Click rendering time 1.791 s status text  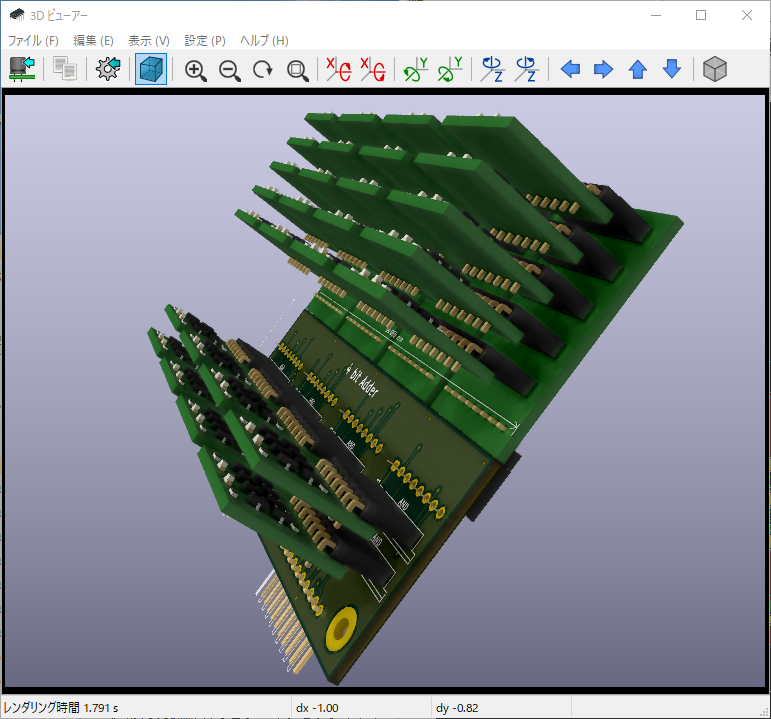click(x=60, y=708)
